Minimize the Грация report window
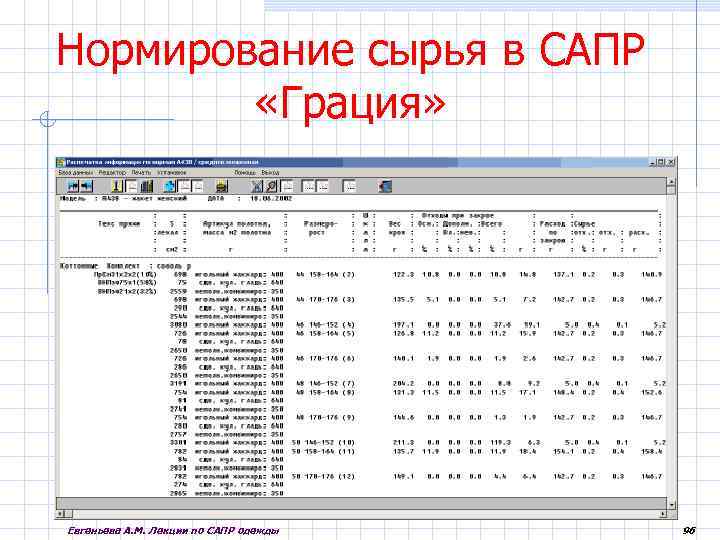Image resolution: width=720 pixels, height=540 pixels. (x=653, y=162)
